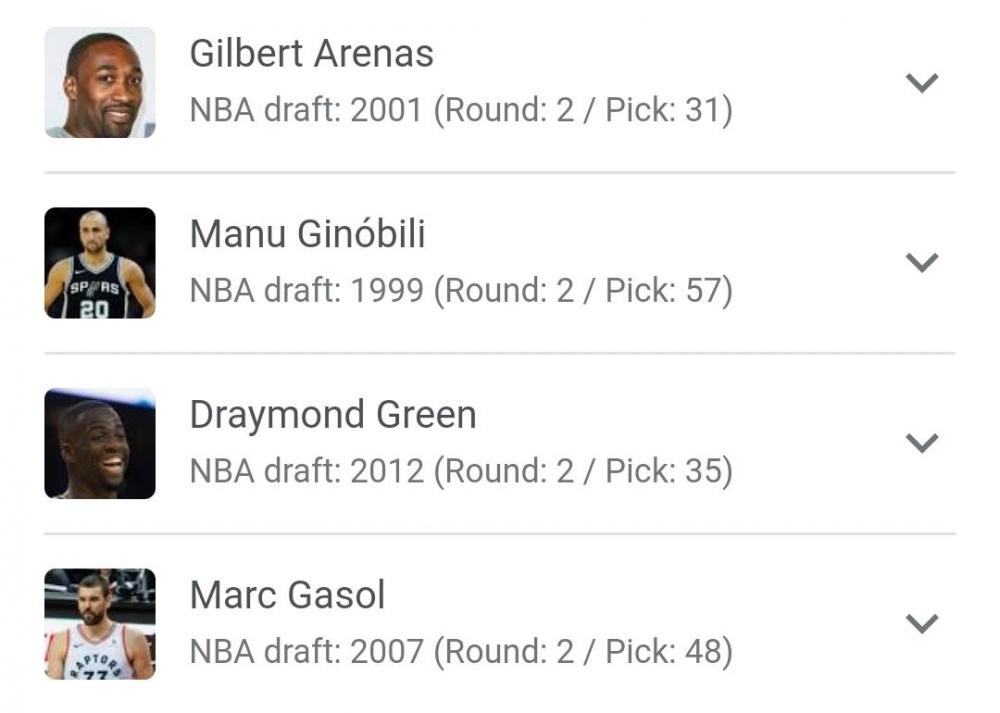1000x713 pixels.
Task: Click Gilbert Arenas's profile photo
Action: 100,82
